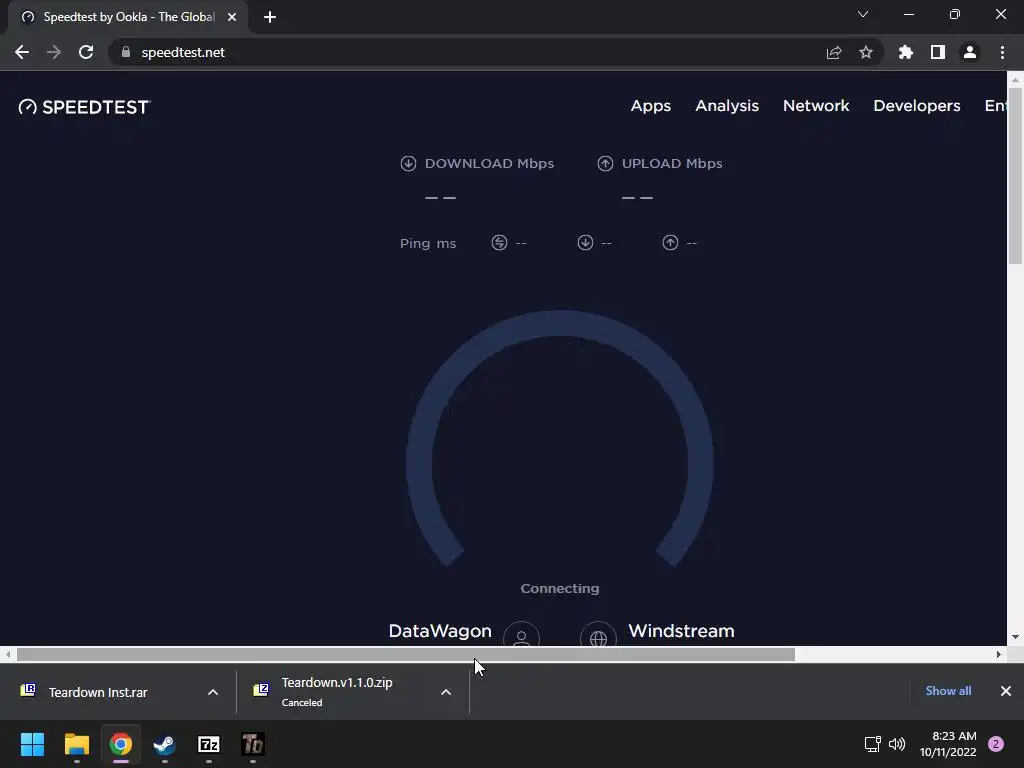Click the DataWagon server name
This screenshot has width=1024, height=768.
point(440,631)
